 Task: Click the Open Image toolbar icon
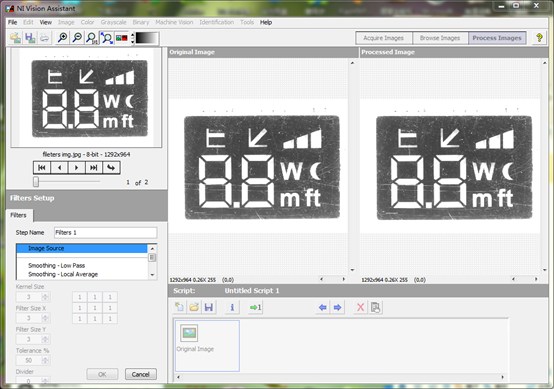(x=16, y=38)
